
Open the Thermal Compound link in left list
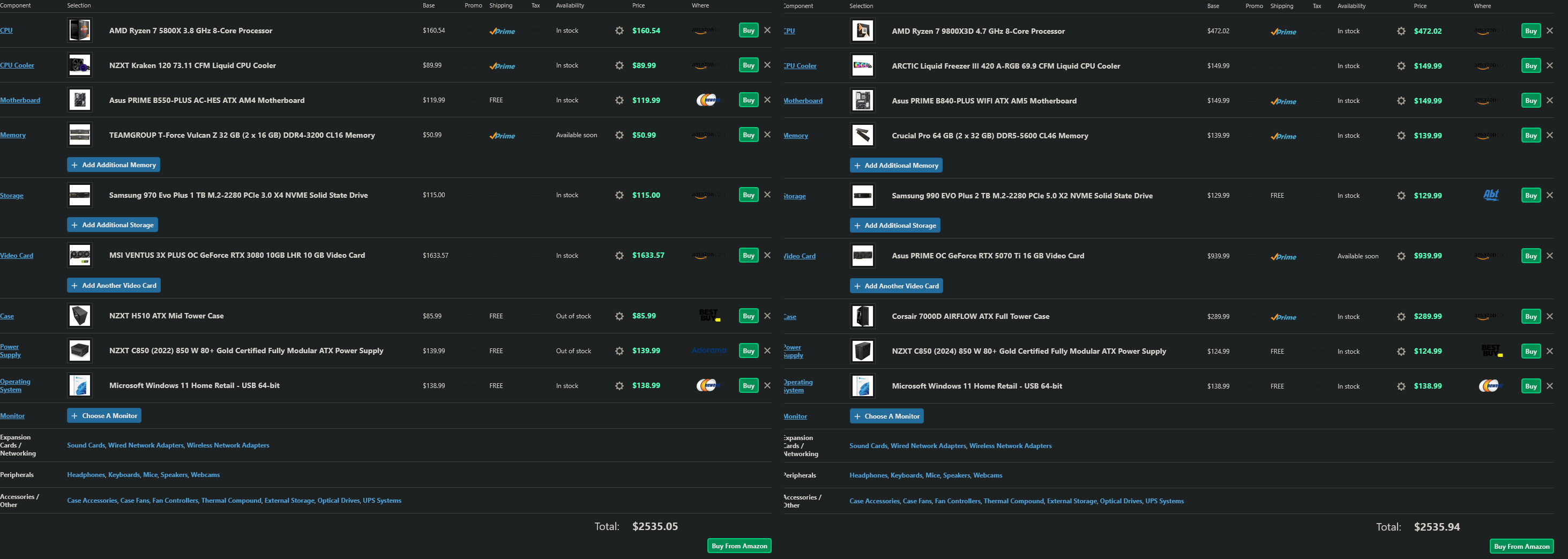232,501
